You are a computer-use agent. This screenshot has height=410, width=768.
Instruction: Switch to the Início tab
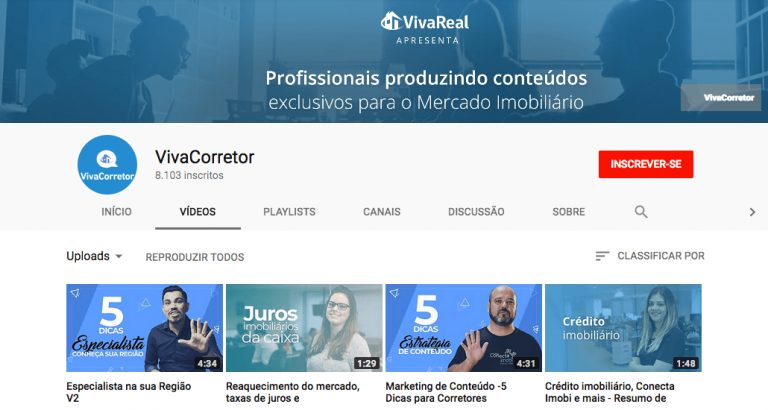pyautogui.click(x=117, y=212)
